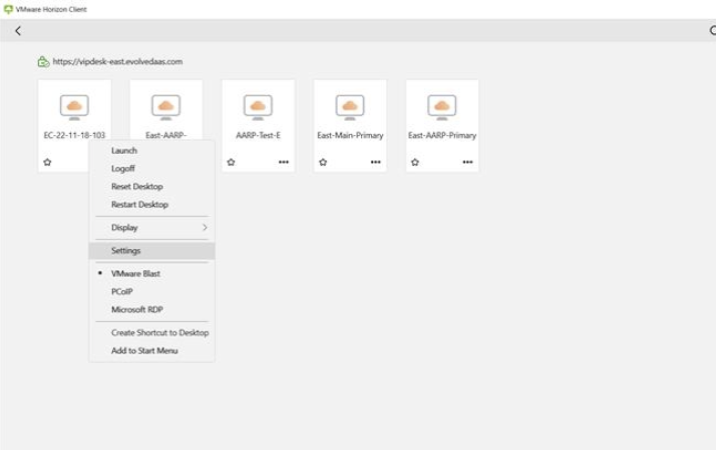Click the VMware Horizon Client app icon
716x450 pixels.
[8, 9]
